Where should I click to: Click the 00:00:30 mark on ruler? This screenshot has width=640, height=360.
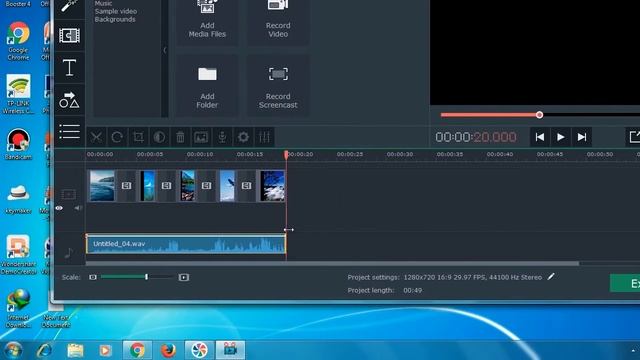click(400, 154)
